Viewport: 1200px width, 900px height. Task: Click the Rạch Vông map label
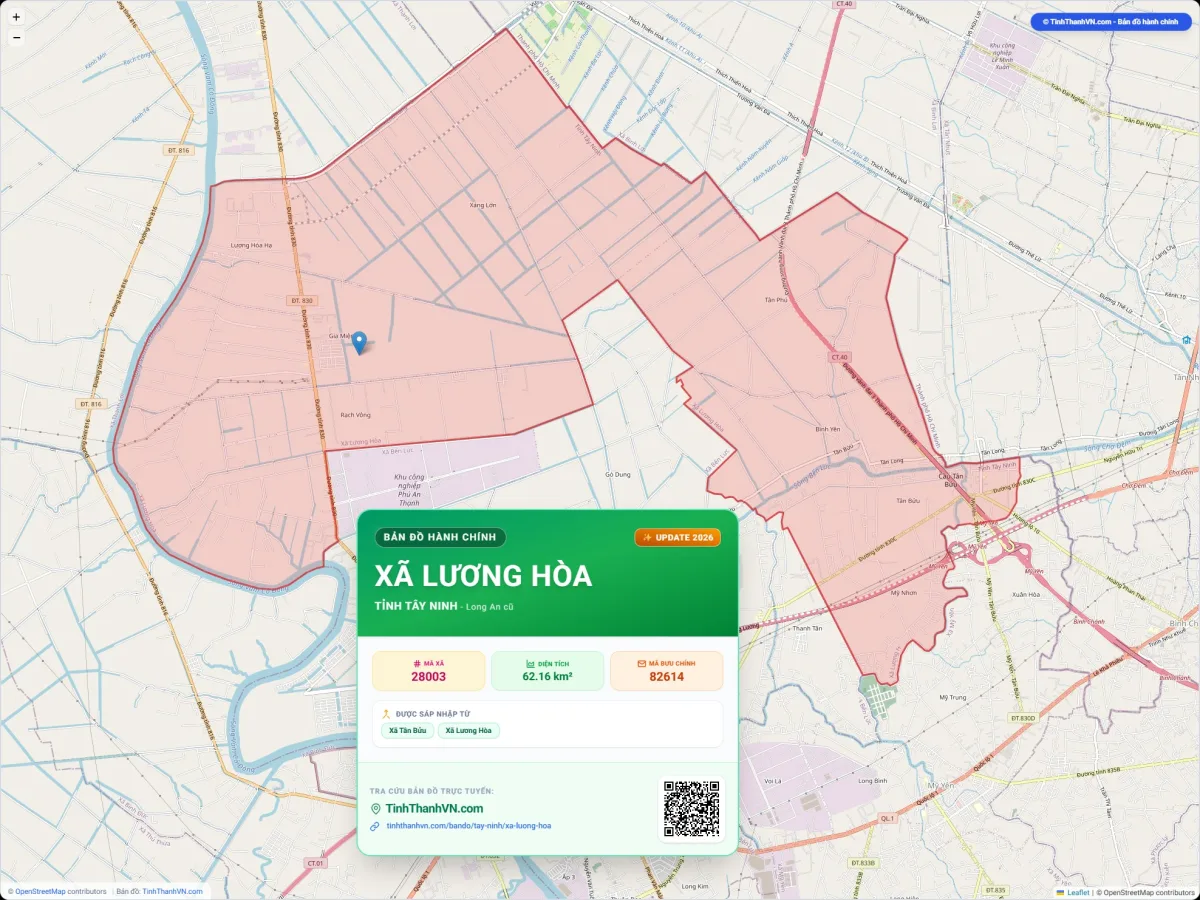tap(355, 414)
